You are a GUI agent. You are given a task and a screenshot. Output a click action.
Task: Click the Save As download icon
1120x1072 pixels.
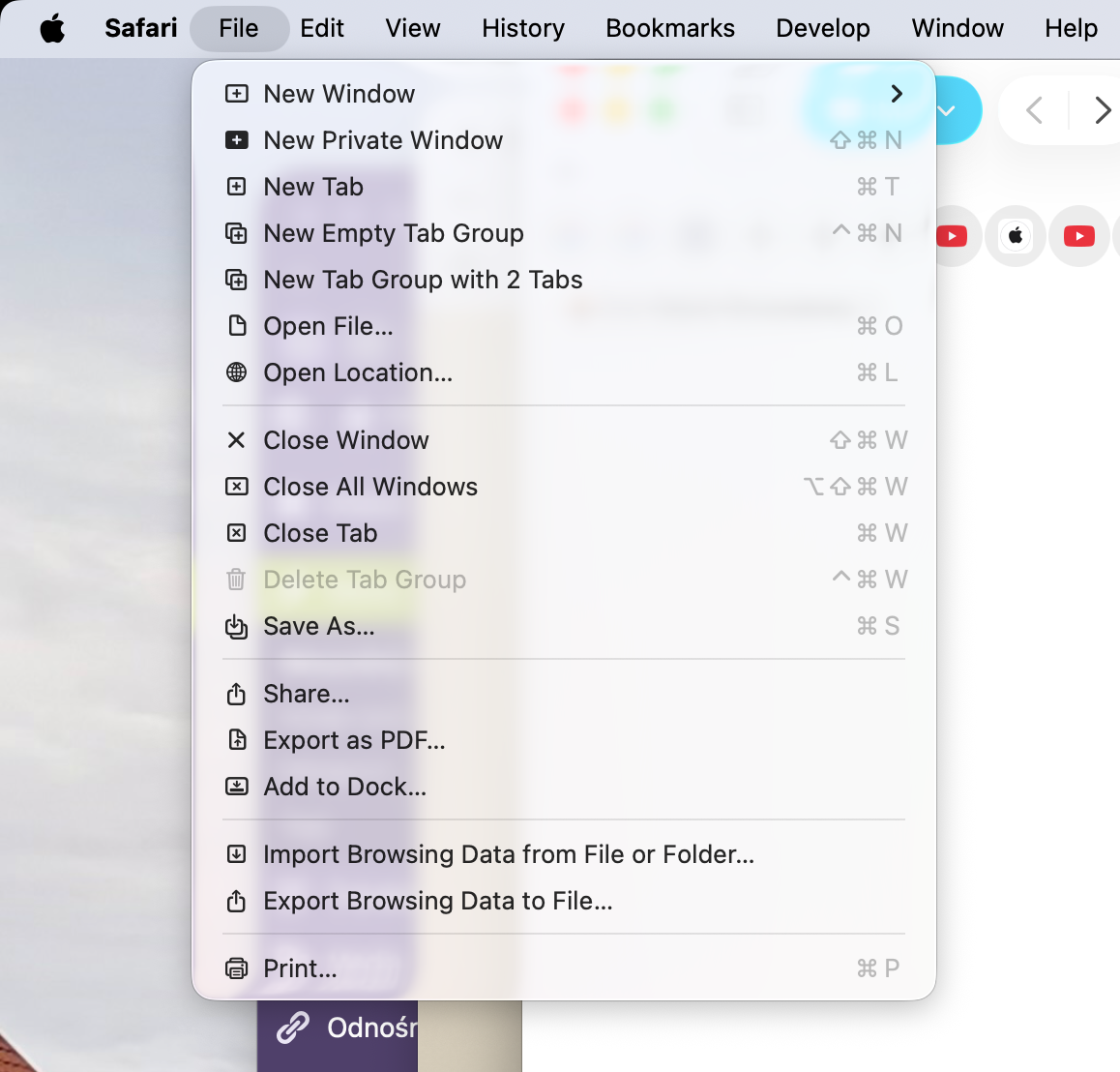tap(236, 627)
